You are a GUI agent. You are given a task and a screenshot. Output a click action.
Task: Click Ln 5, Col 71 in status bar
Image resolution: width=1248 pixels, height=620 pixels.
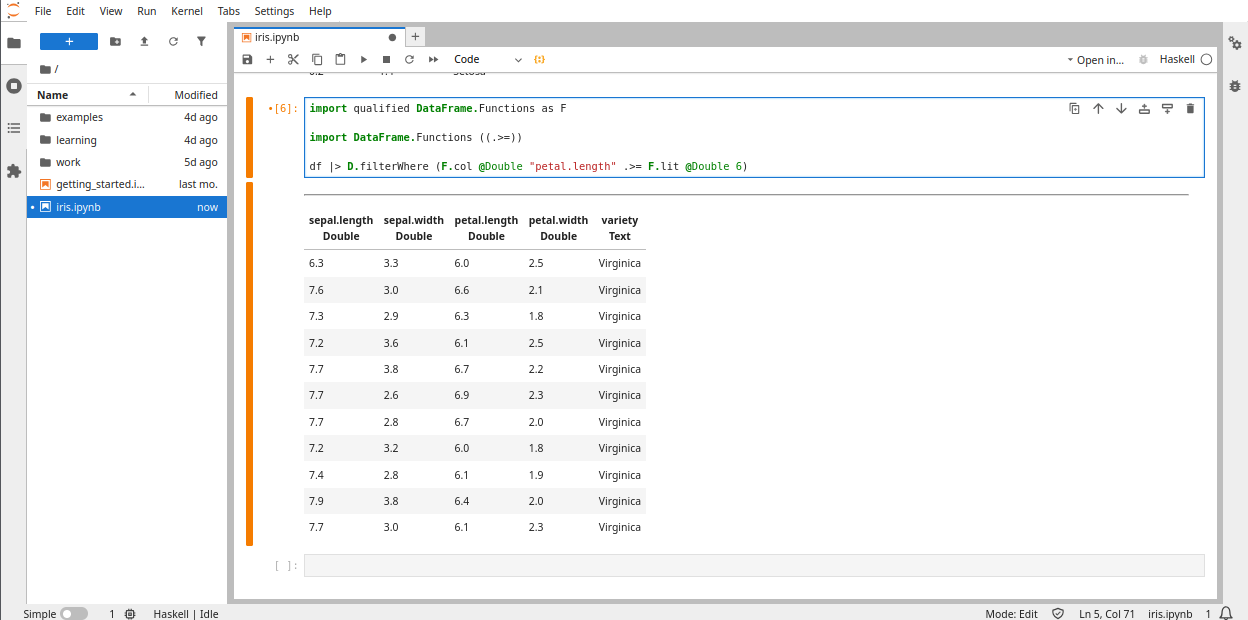[x=1107, y=613]
